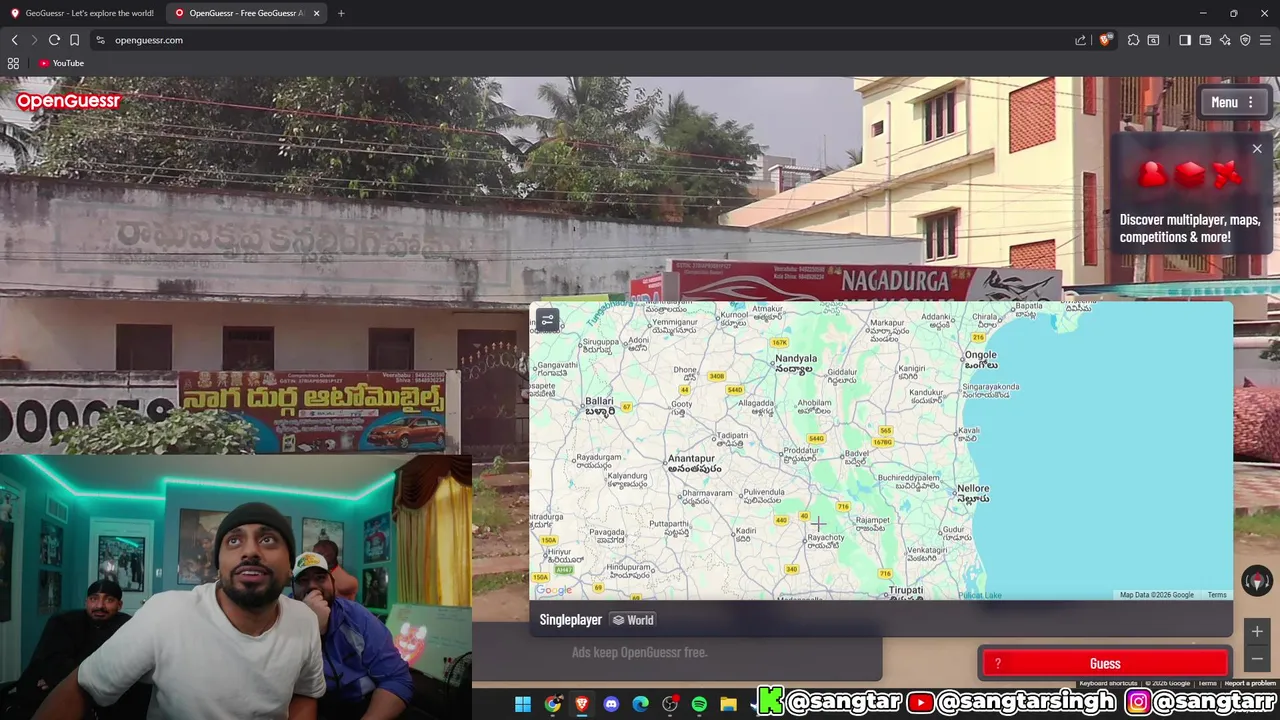Click the Singleplayer label

(x=570, y=620)
